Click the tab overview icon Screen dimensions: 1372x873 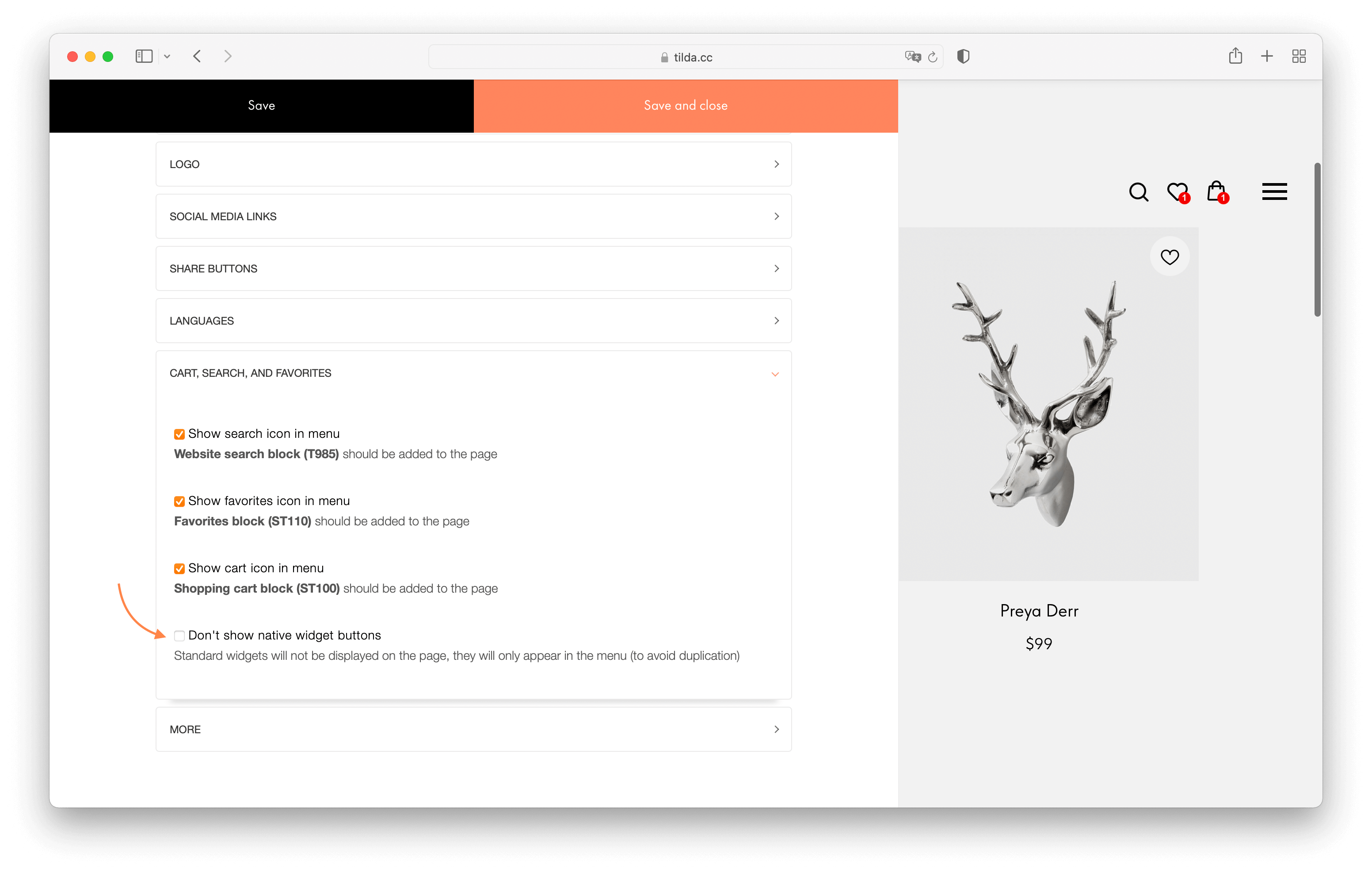pyautogui.click(x=1299, y=56)
